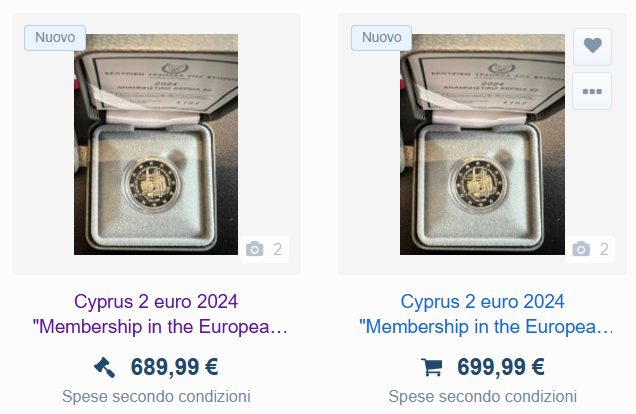Click the camera icon on the 699,99 € listing photo

(x=581, y=249)
